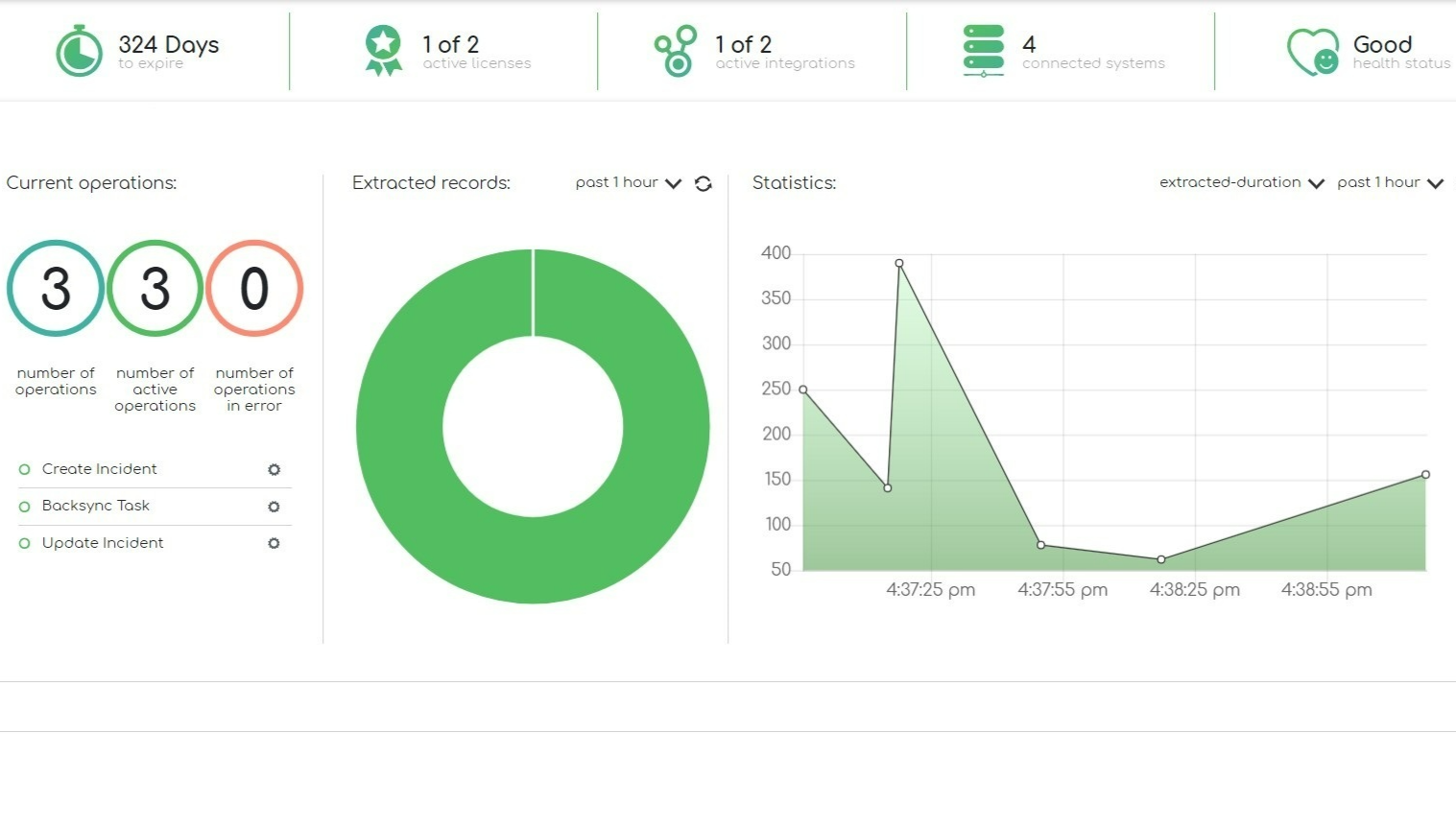Toggle the status indicator beside Backsync Task
Viewport: 1456px width, 828px height.
[x=24, y=507]
